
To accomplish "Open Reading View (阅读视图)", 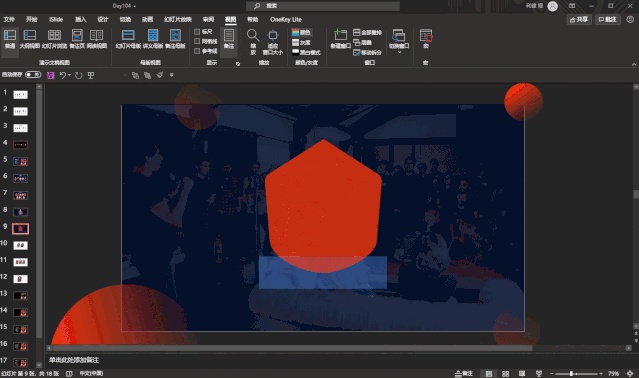I will [97, 39].
